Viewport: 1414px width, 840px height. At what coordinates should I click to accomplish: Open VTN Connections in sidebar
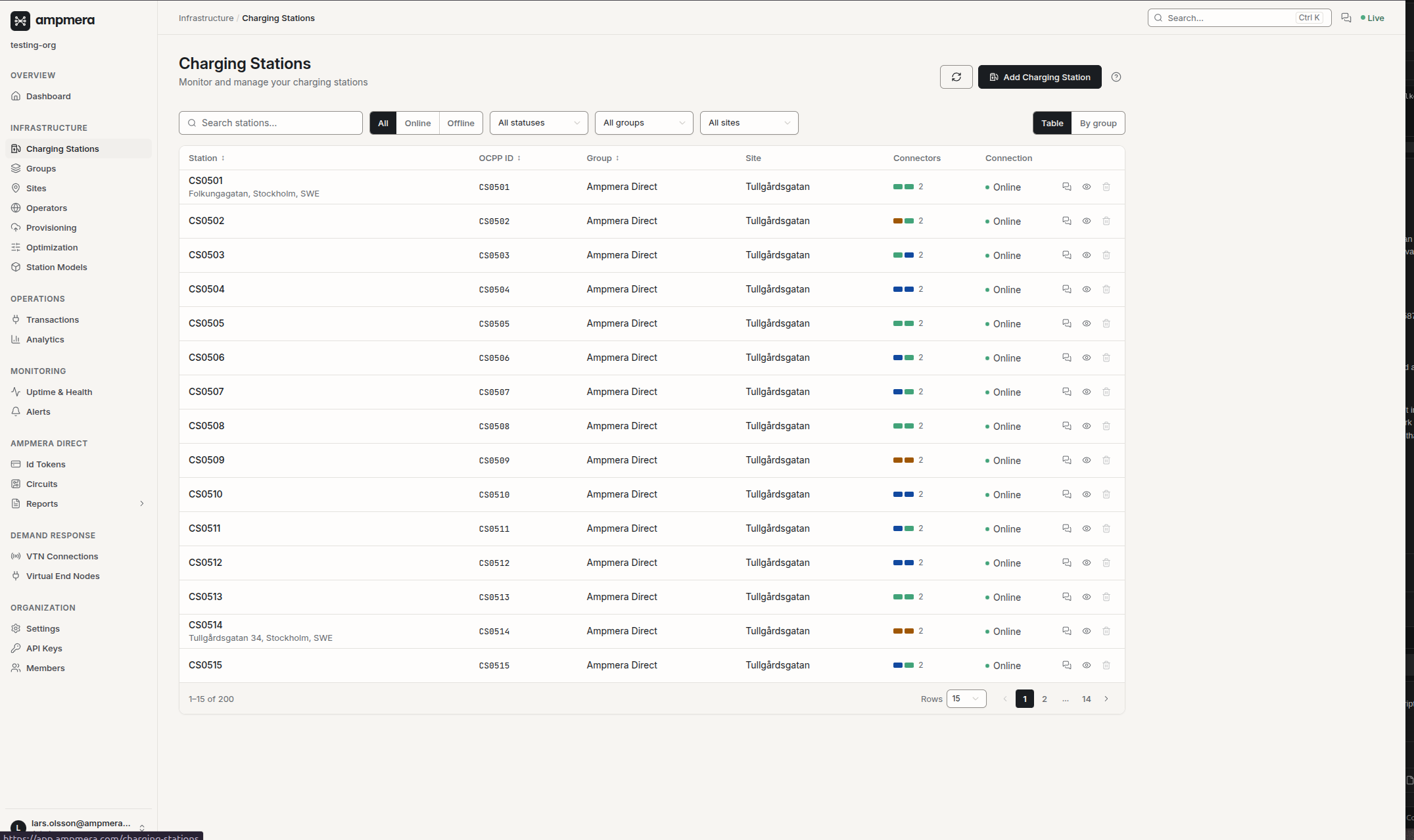tap(78, 556)
